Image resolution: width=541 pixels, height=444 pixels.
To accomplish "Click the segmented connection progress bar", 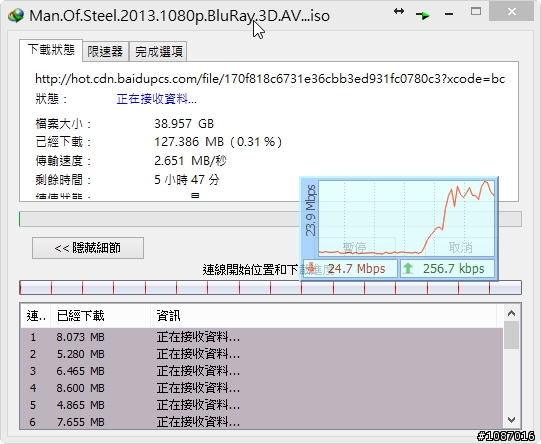I will 270,287.
